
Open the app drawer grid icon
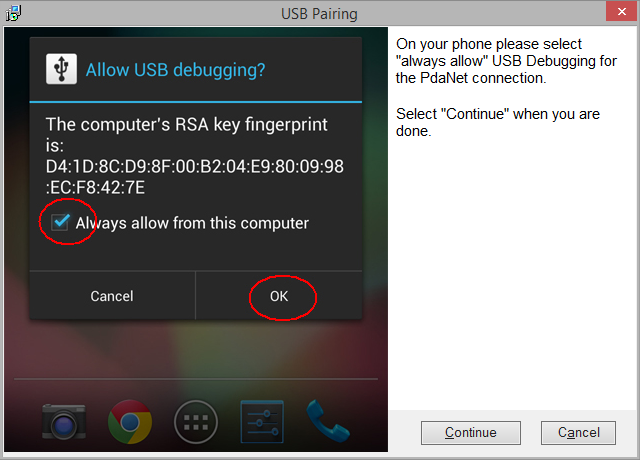[196, 422]
